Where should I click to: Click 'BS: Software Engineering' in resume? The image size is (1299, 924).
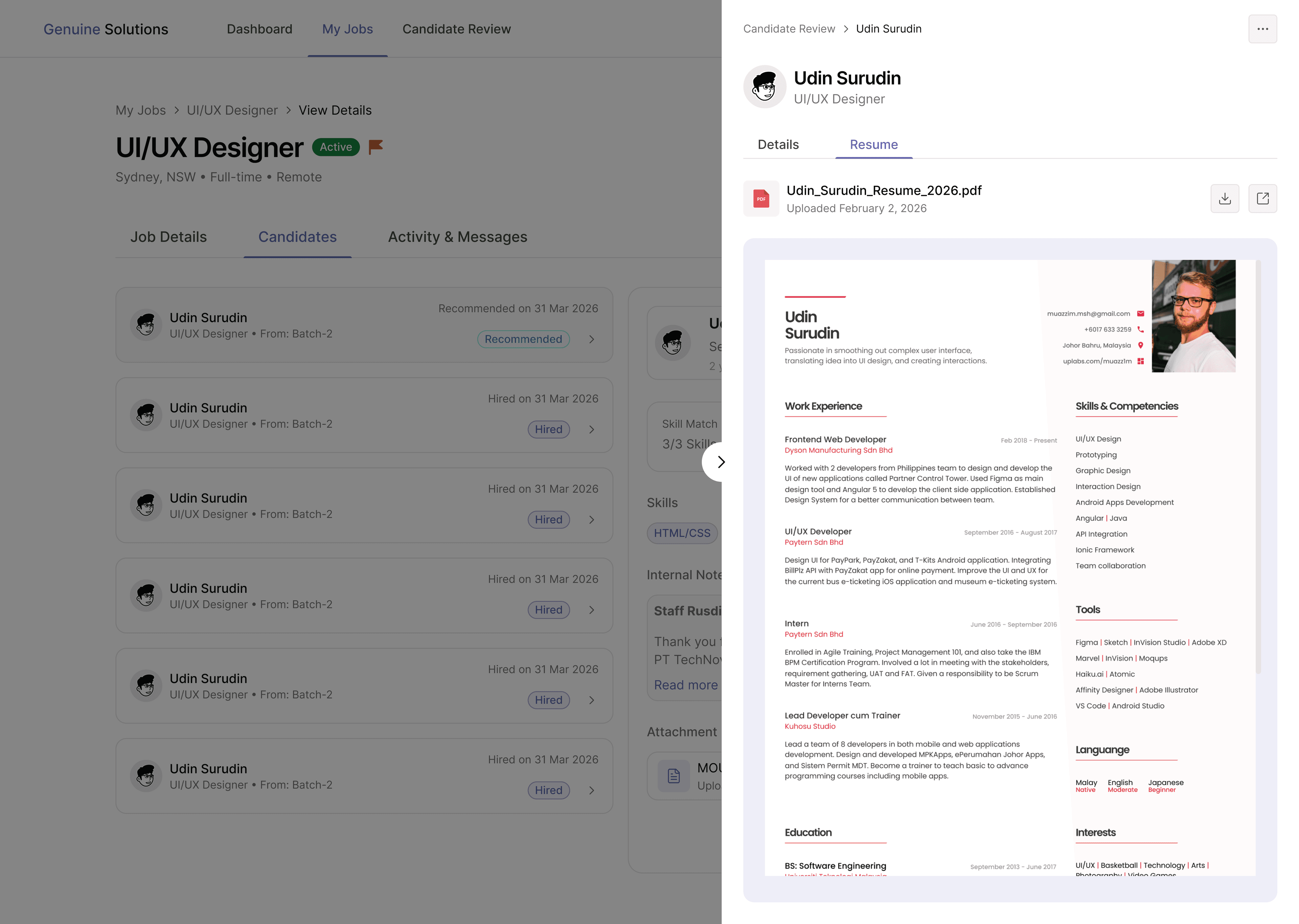835,866
